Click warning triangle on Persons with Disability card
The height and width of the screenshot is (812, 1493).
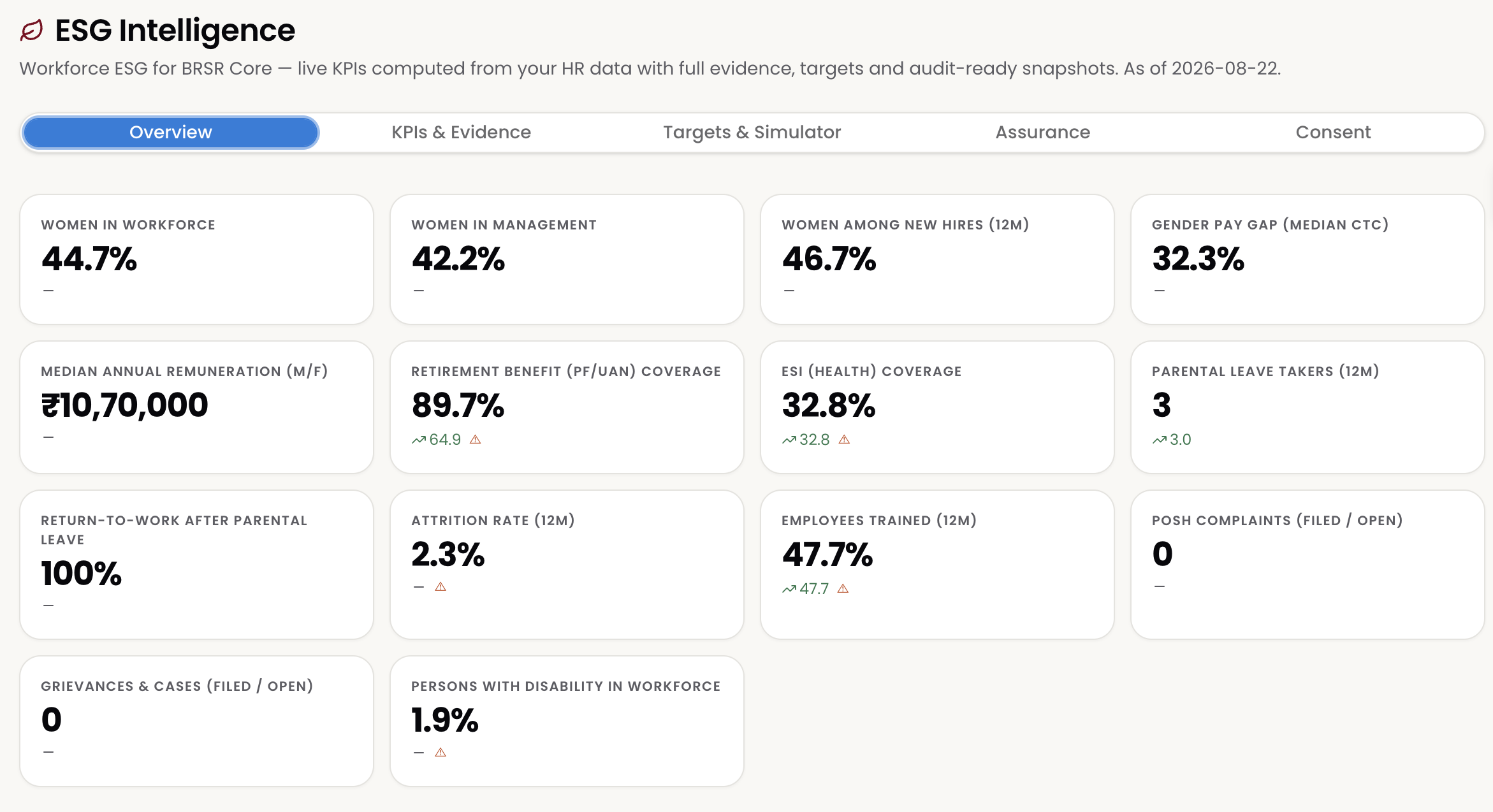pos(441,753)
